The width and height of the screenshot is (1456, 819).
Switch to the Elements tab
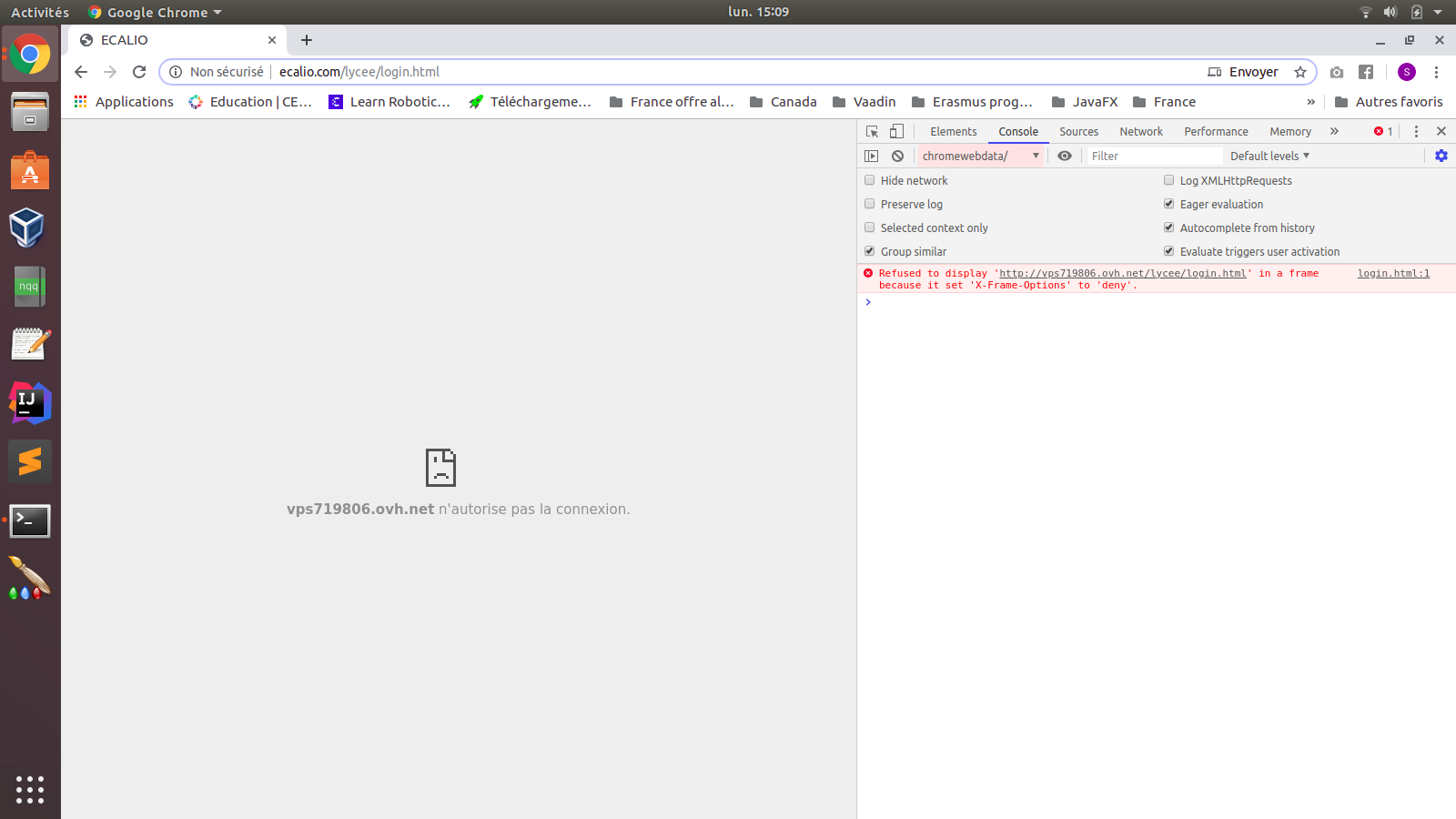(x=953, y=131)
